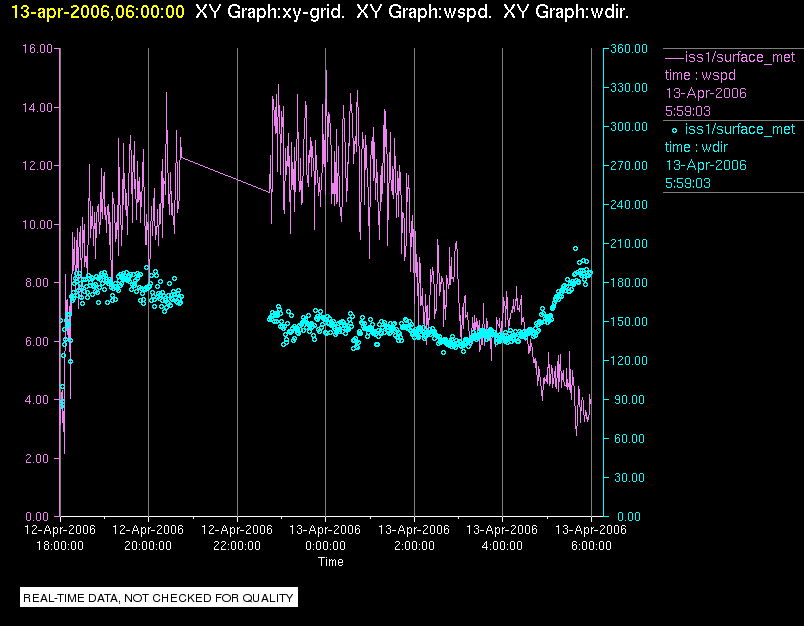Click the 13-Apr-2006 0:00:00 time axis label
Screen dimensions: 804x626
tap(325, 537)
